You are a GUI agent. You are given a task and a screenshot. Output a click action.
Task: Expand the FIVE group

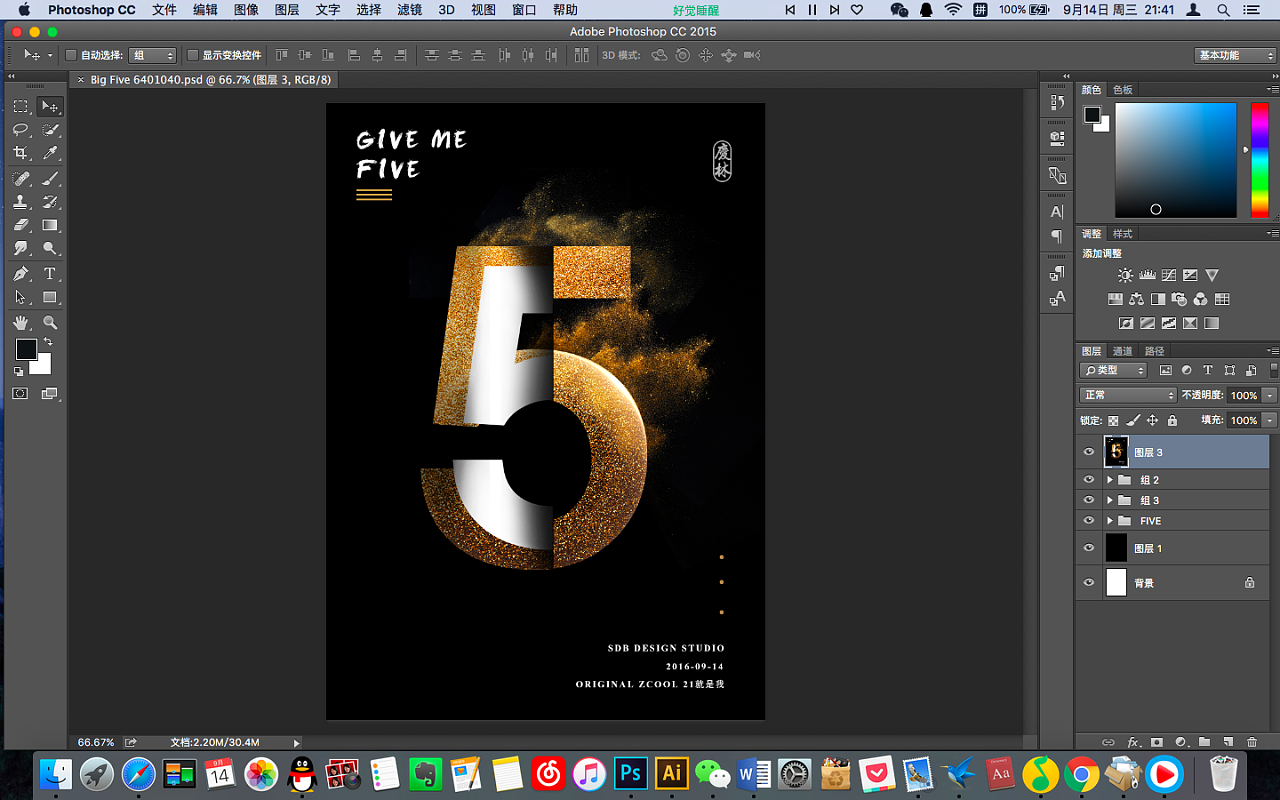1110,521
